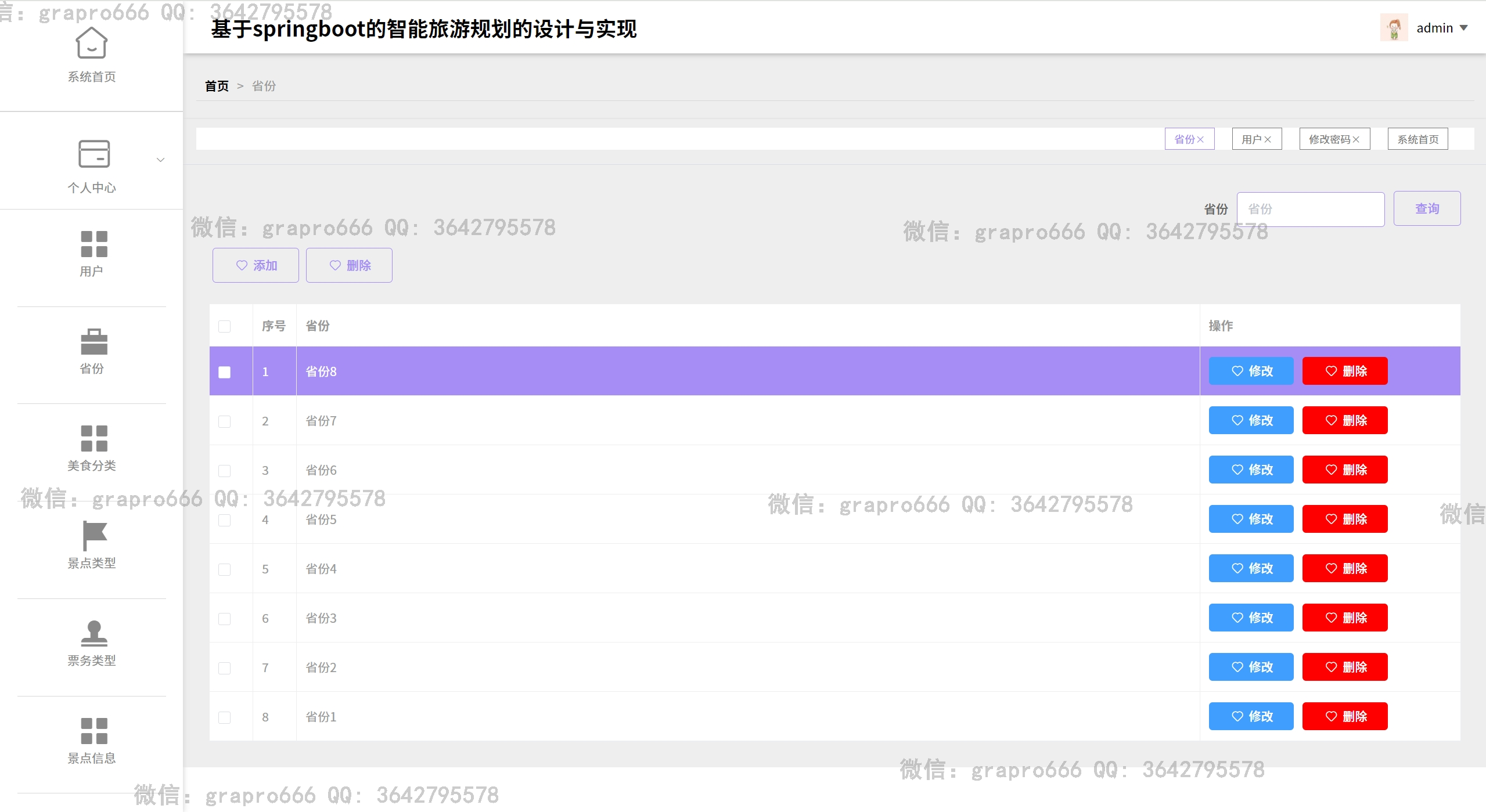Open the 用户 grid icon in sidebar
1486x812 pixels.
click(93, 244)
